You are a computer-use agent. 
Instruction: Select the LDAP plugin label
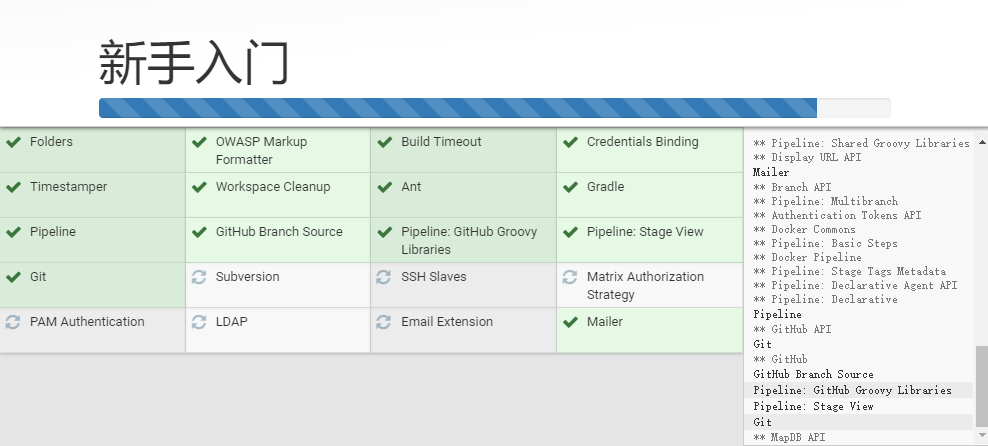tap(231, 321)
